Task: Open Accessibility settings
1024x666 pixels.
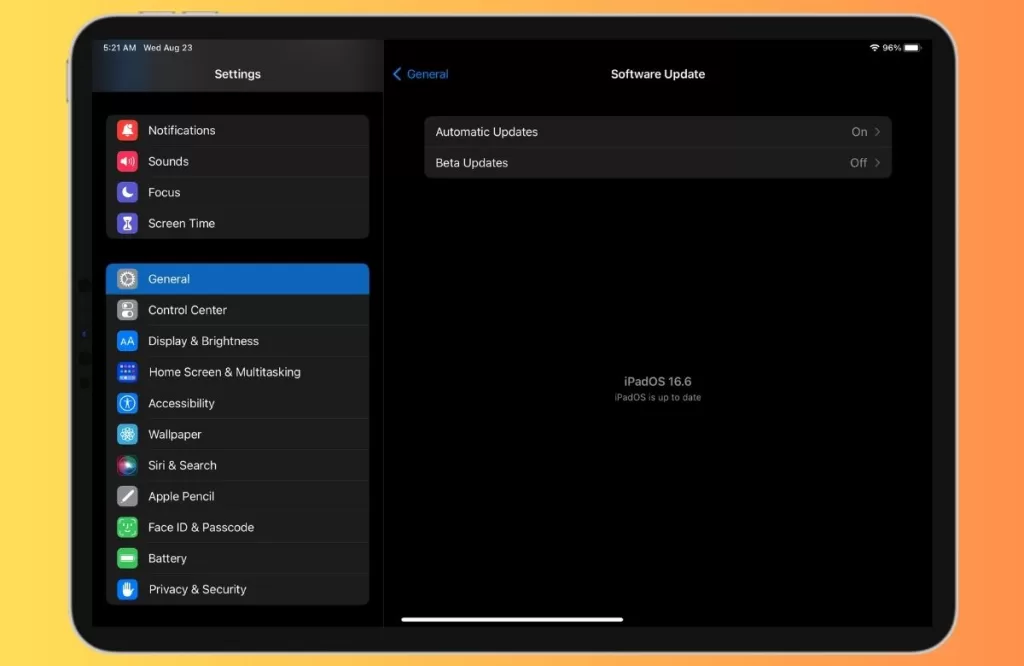Action: pos(238,404)
